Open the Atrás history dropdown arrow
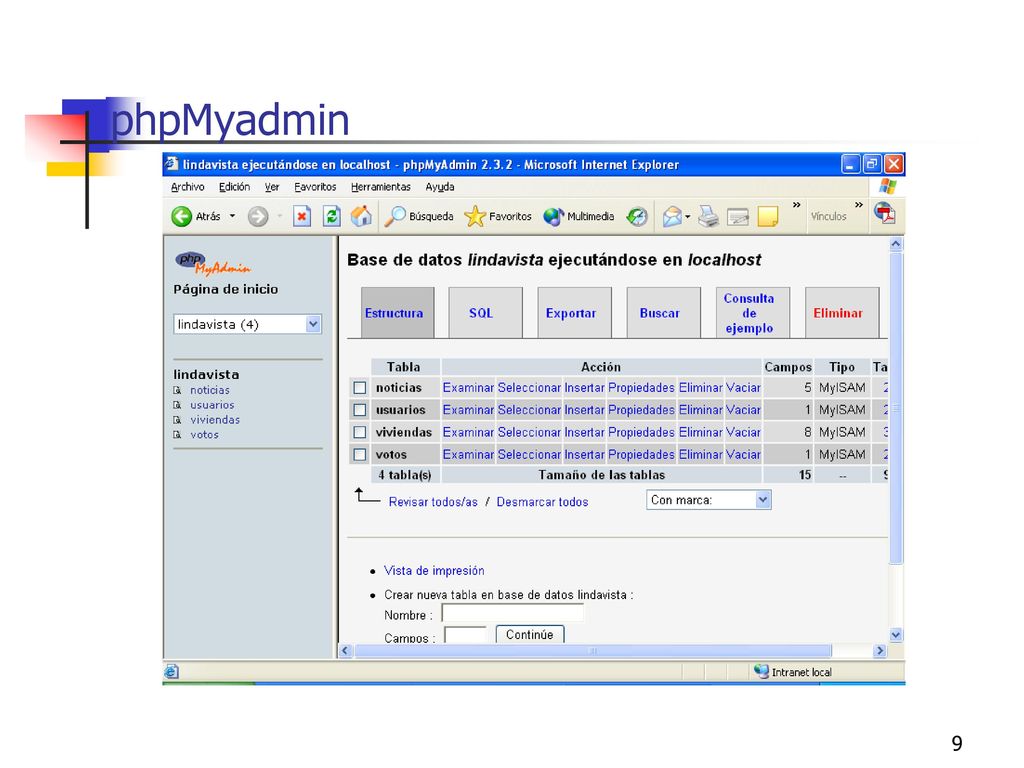 point(232,216)
